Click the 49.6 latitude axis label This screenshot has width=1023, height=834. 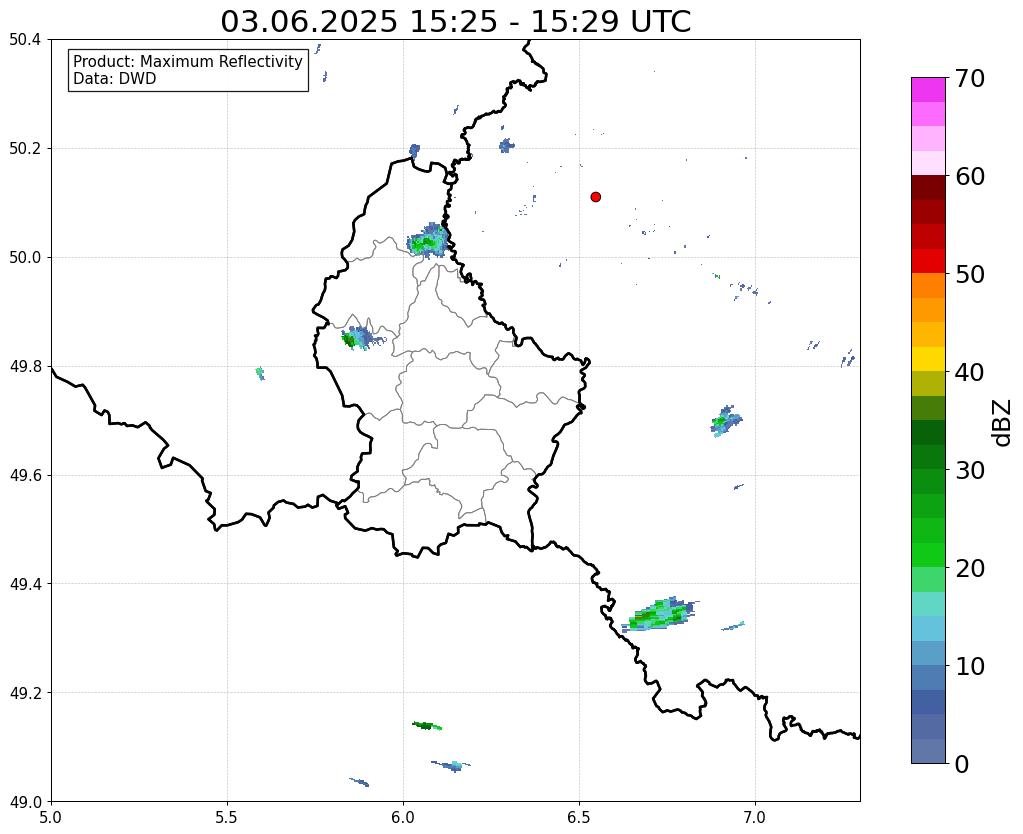tap(25, 475)
